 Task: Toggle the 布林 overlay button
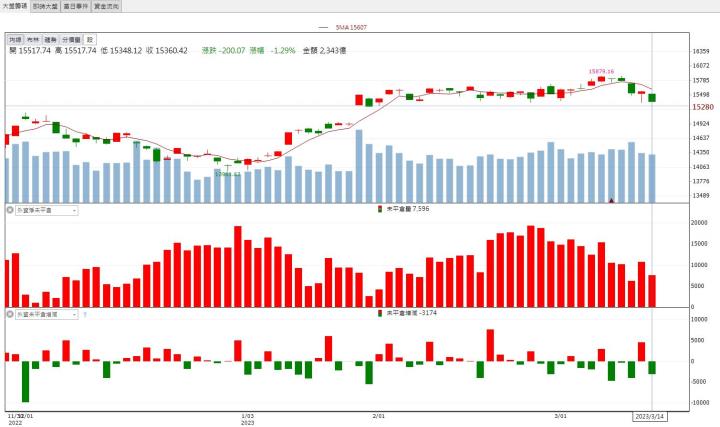(33, 40)
